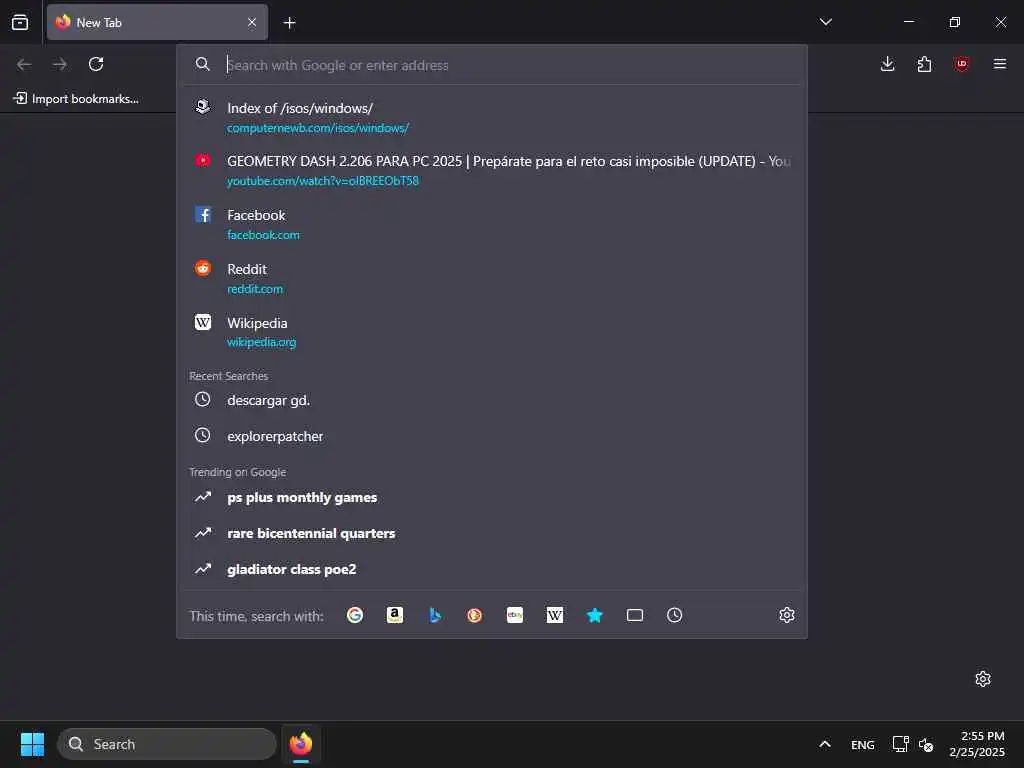Open network status tray icon
1024x768 pixels.
(x=901, y=744)
